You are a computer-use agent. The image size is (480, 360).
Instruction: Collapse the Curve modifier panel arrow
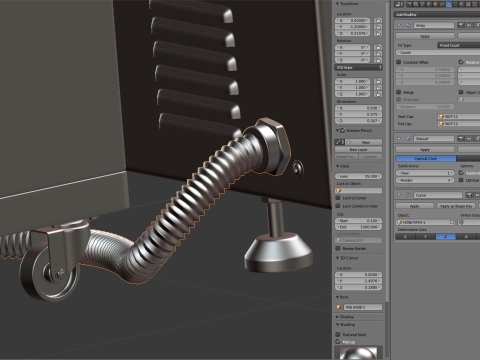coord(399,195)
